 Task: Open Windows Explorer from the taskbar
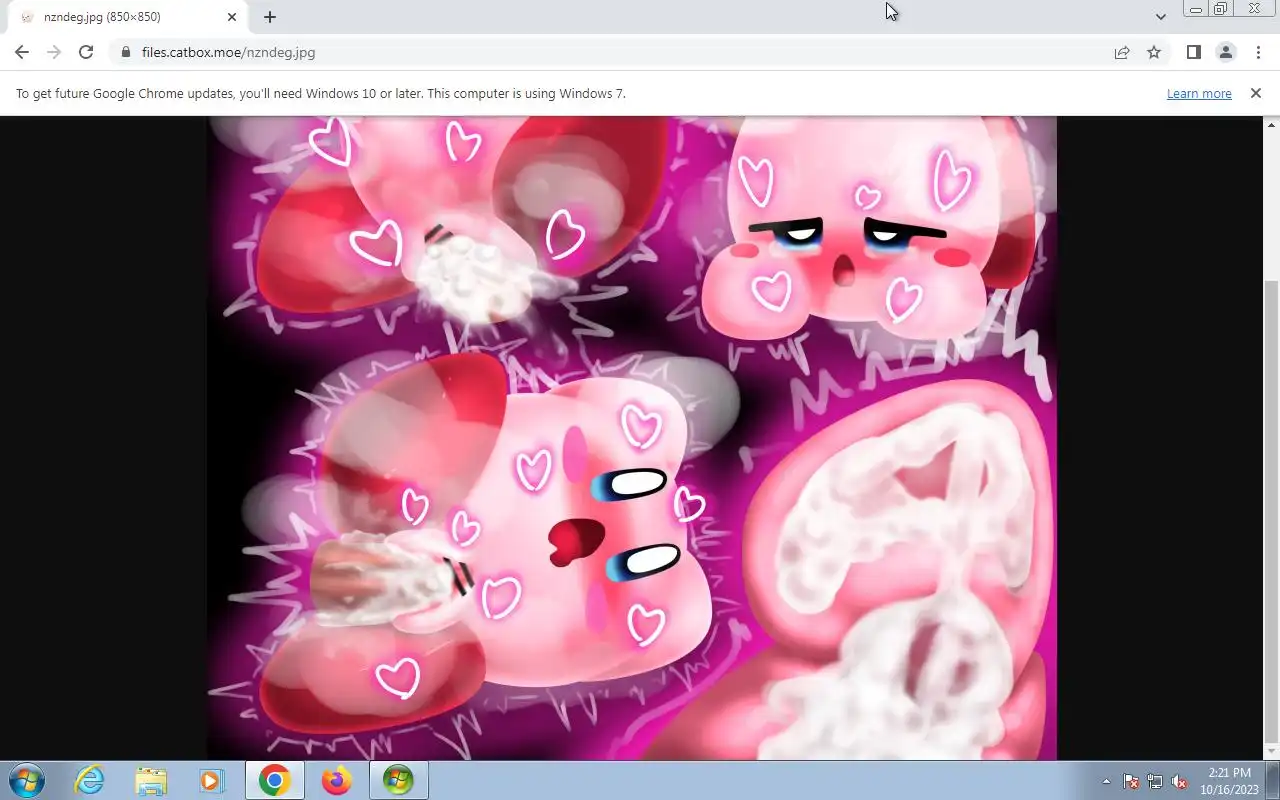click(151, 780)
